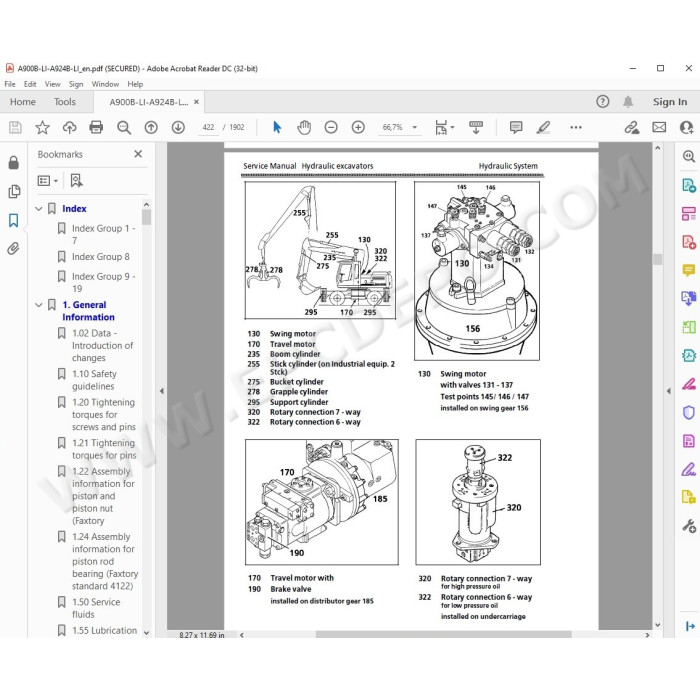Open the Help question mark
The width and height of the screenshot is (700, 700).
603,102
